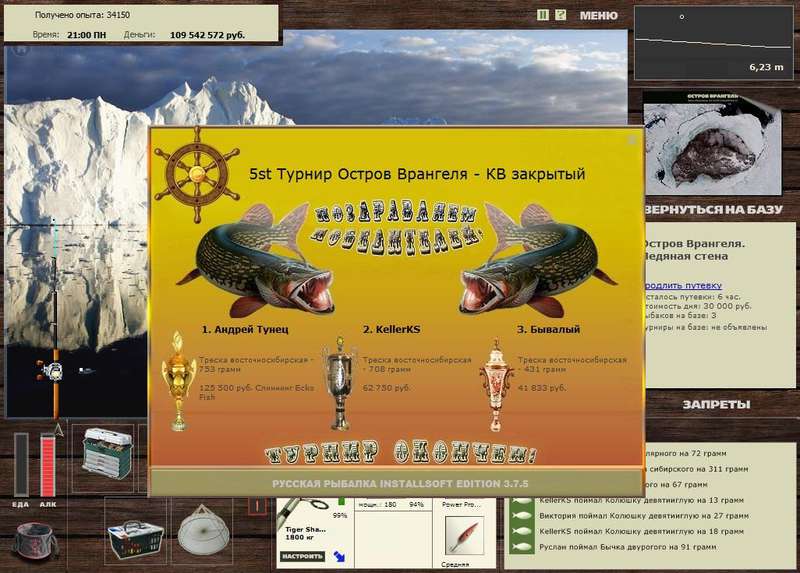800x573 pixels.
Task: Select winner name Андрей Тунец
Action: [x=245, y=329]
